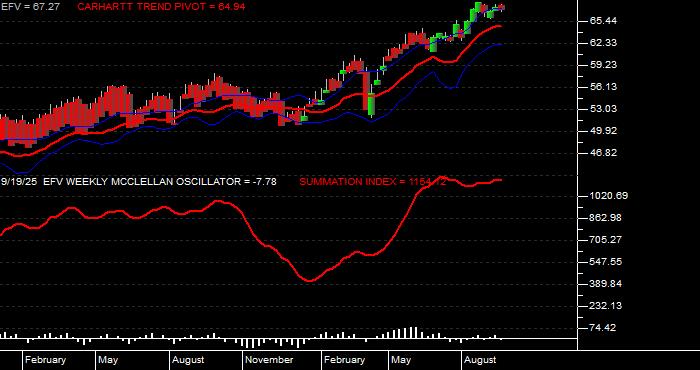Click the last August date label
This screenshot has height=370, width=700.
point(480,360)
